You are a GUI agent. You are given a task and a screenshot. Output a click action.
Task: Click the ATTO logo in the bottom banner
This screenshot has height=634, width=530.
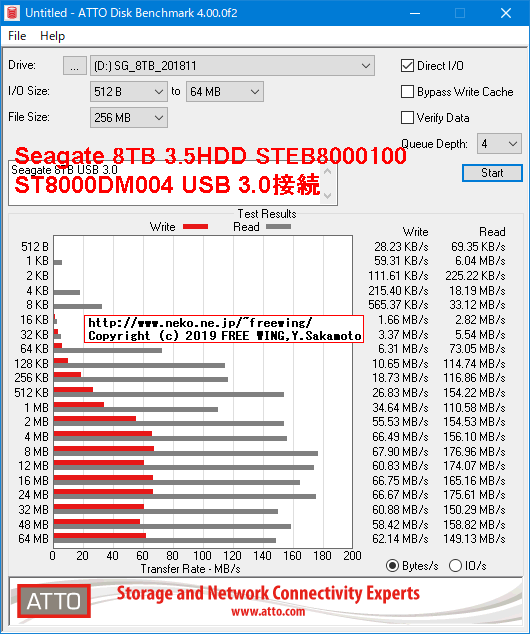coord(54,601)
